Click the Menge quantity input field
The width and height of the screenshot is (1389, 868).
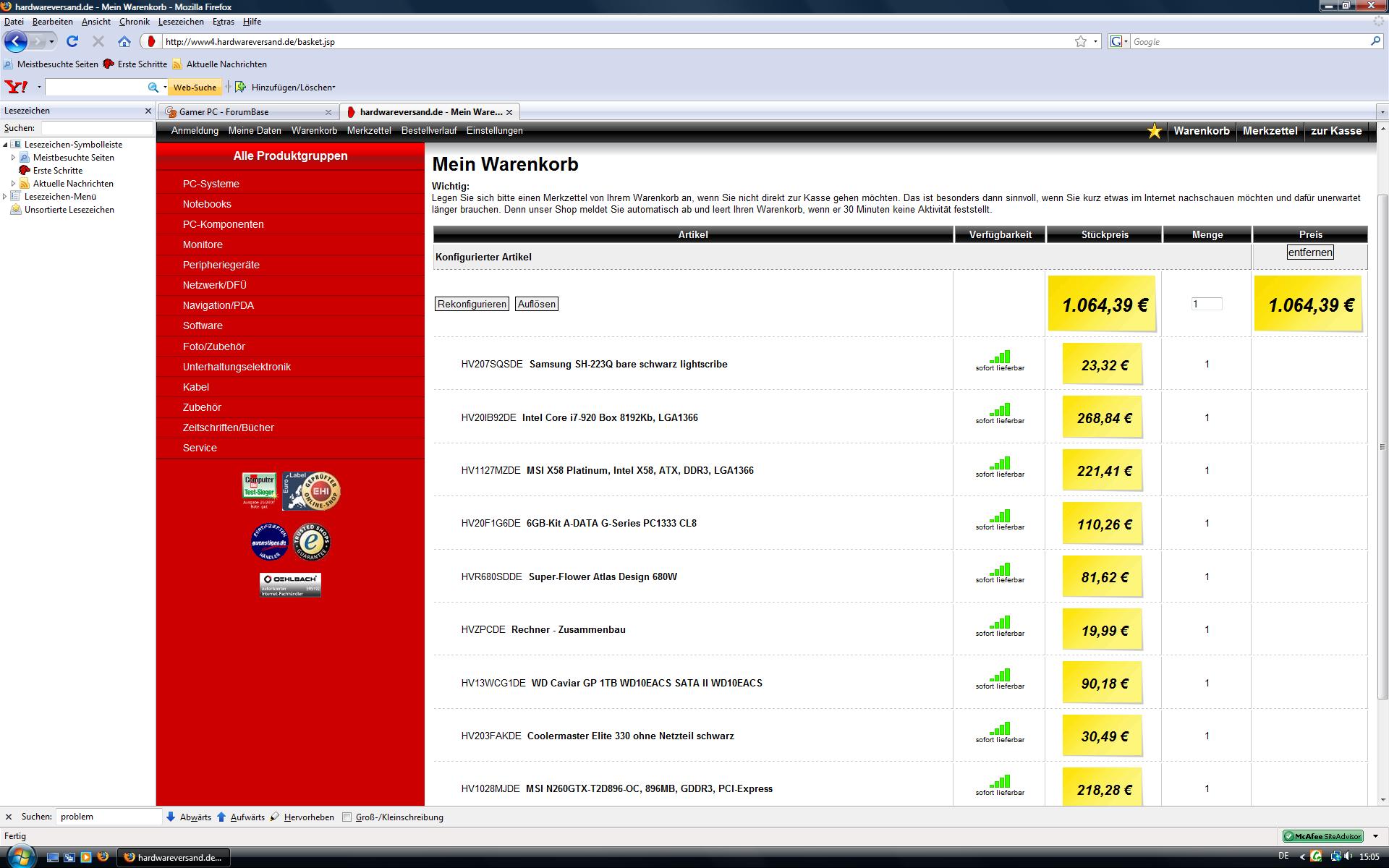1207,304
